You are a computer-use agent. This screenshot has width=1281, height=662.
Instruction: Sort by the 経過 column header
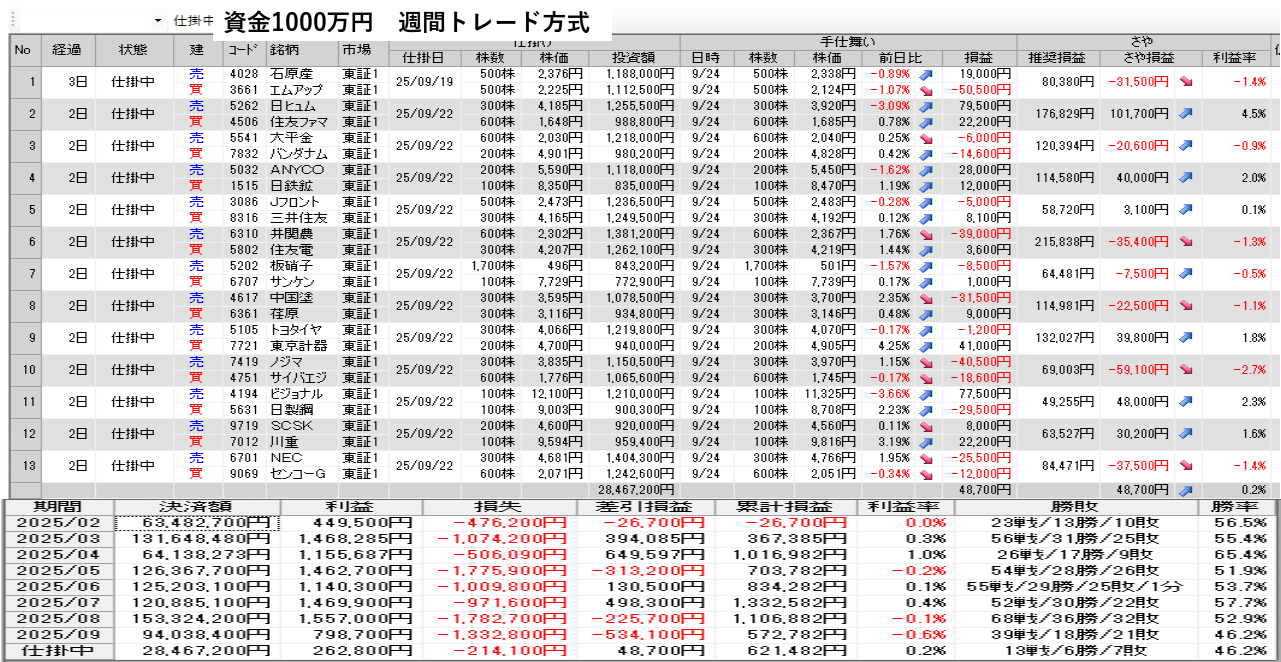tap(67, 50)
